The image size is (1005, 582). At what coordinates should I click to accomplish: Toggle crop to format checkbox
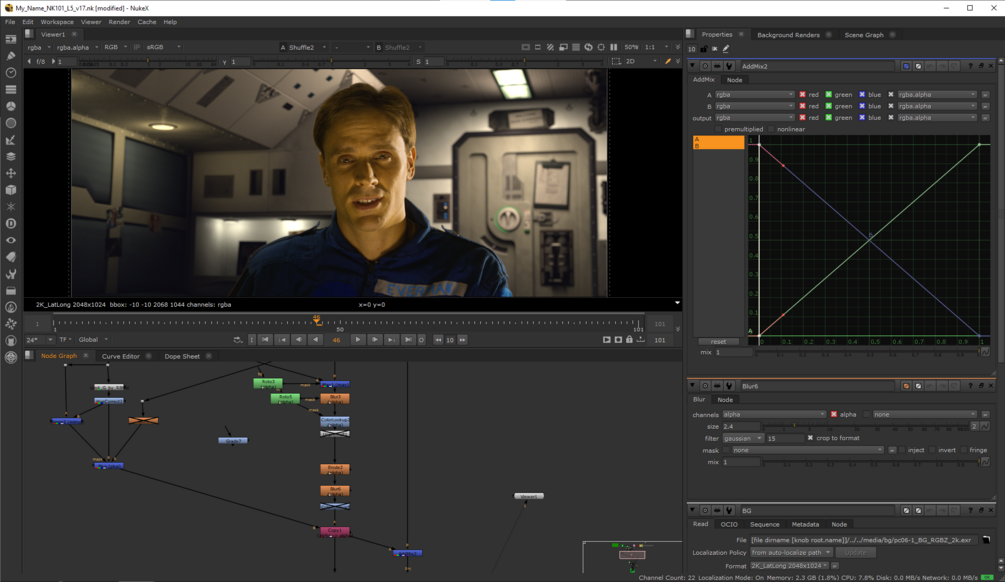pyautogui.click(x=810, y=438)
